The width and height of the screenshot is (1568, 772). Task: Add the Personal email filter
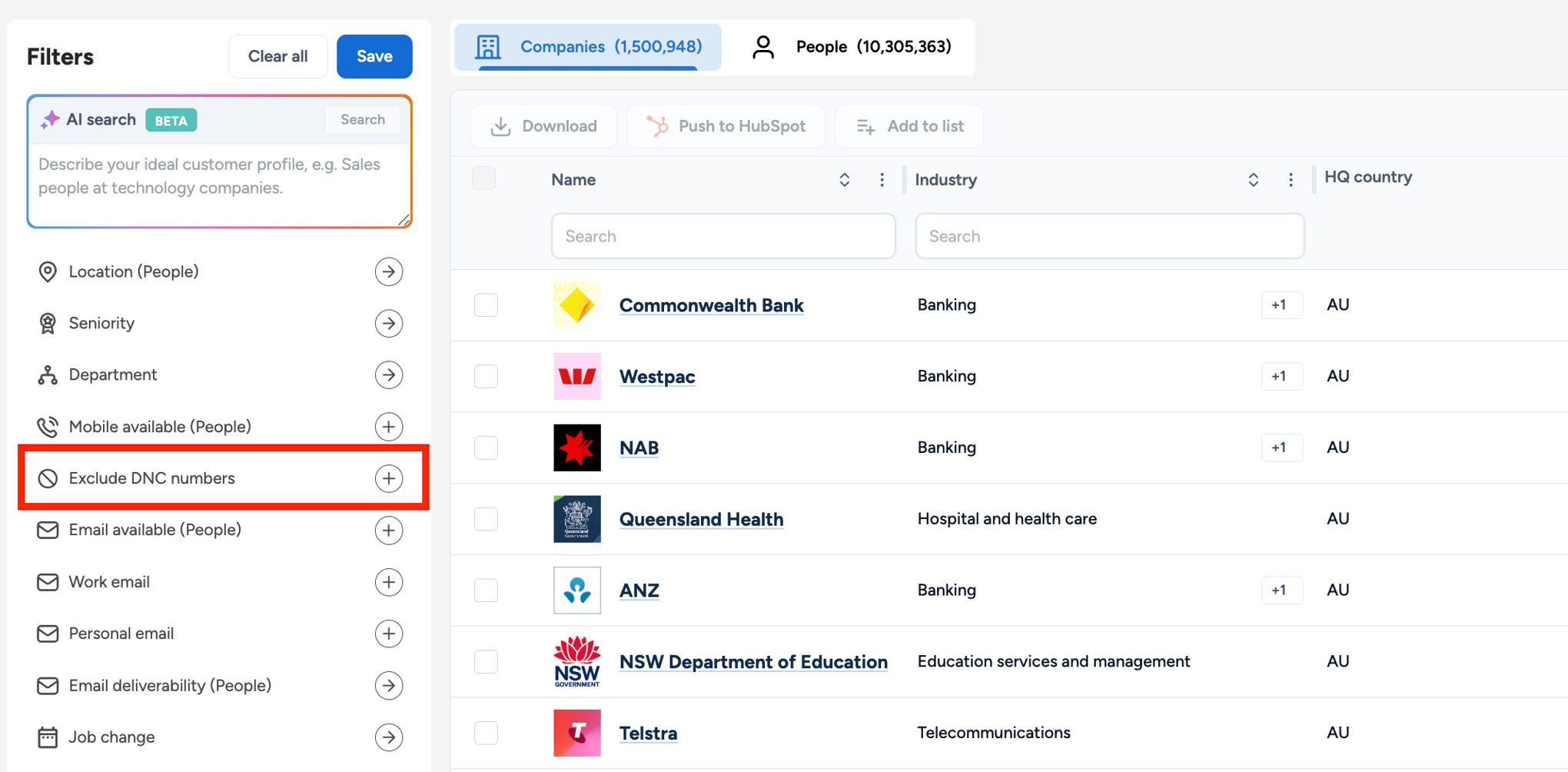pyautogui.click(x=389, y=634)
